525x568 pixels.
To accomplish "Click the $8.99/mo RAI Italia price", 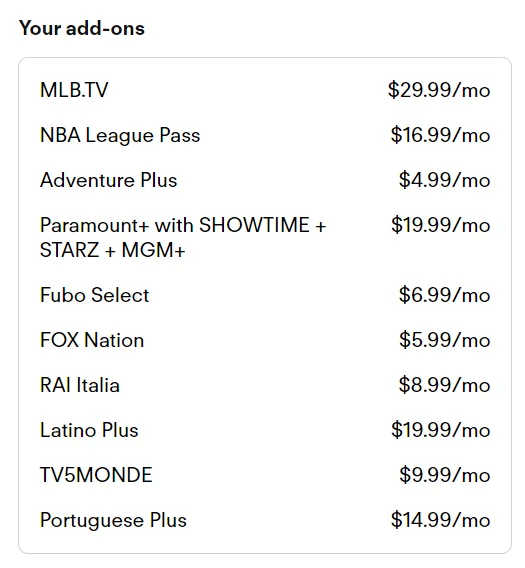I will 445,385.
